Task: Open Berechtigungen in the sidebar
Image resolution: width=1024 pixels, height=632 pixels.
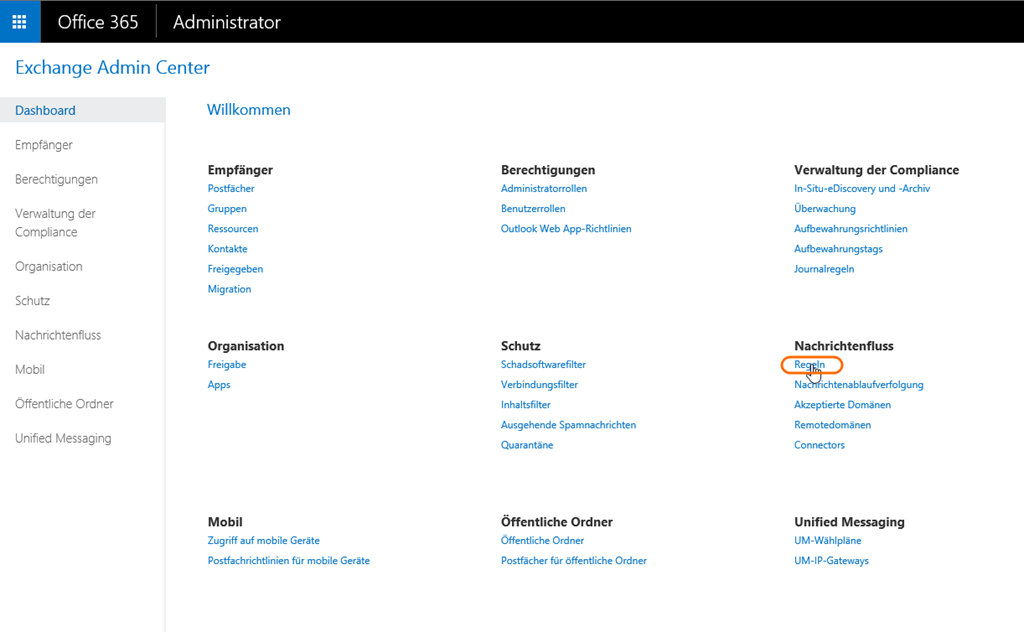Action: click(x=56, y=179)
